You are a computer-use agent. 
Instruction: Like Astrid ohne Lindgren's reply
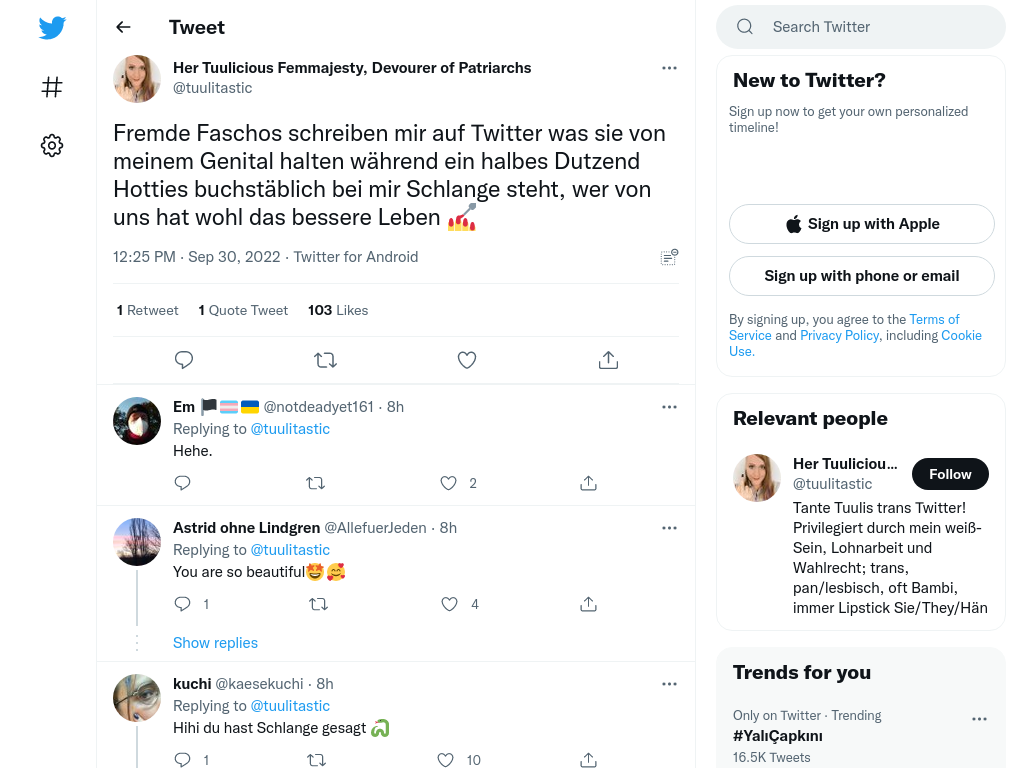click(449, 604)
